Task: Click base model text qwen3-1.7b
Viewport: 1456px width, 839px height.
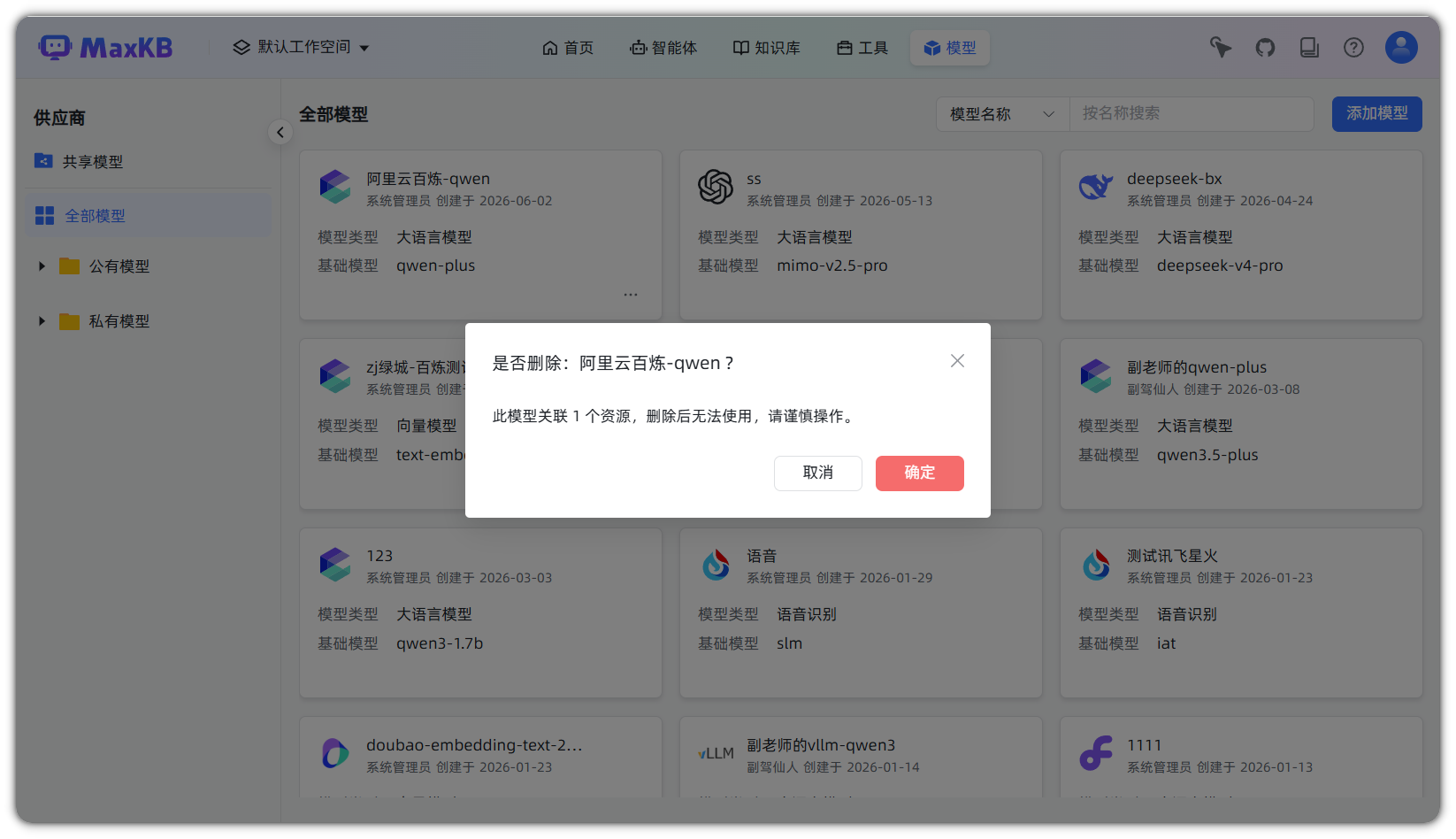Action: pyautogui.click(x=439, y=643)
